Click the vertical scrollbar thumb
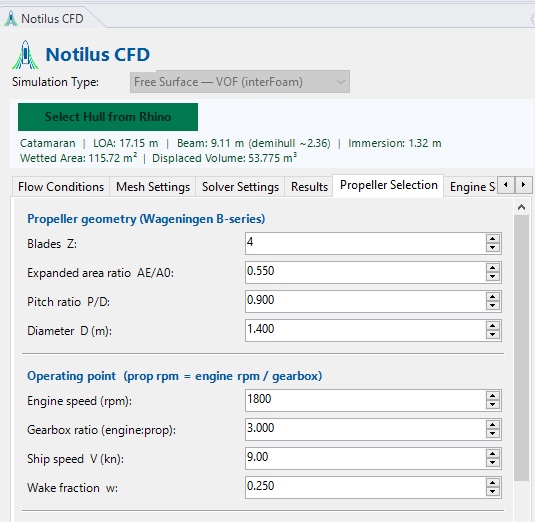Image resolution: width=535 pixels, height=522 pixels. 521,348
